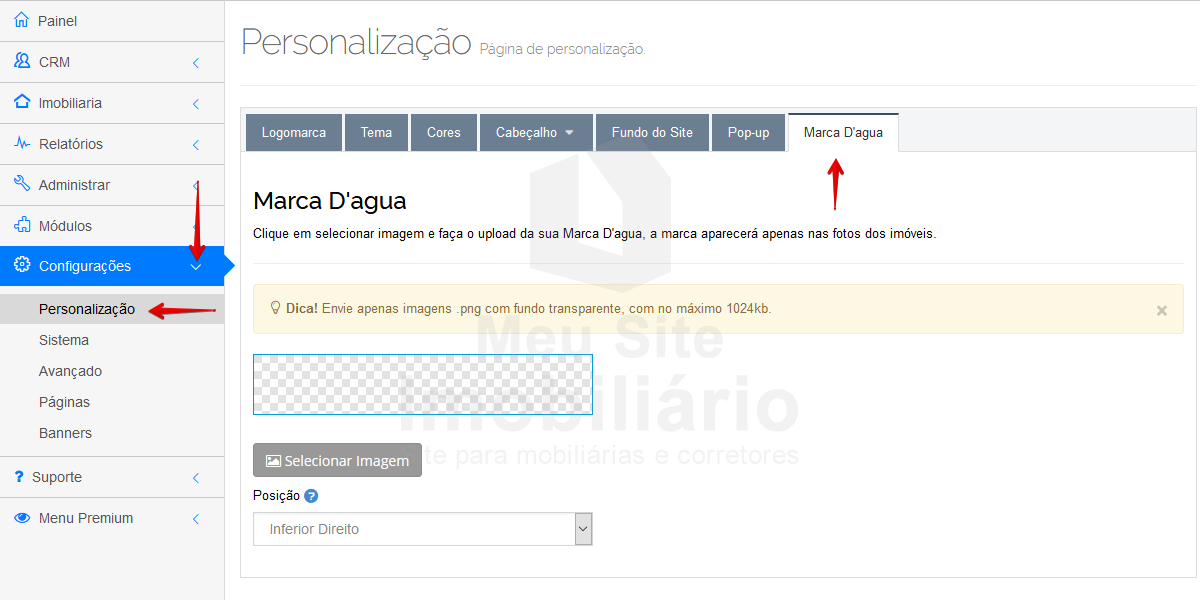
Task: Collapse the Configurações menu chevron
Action: [196, 267]
